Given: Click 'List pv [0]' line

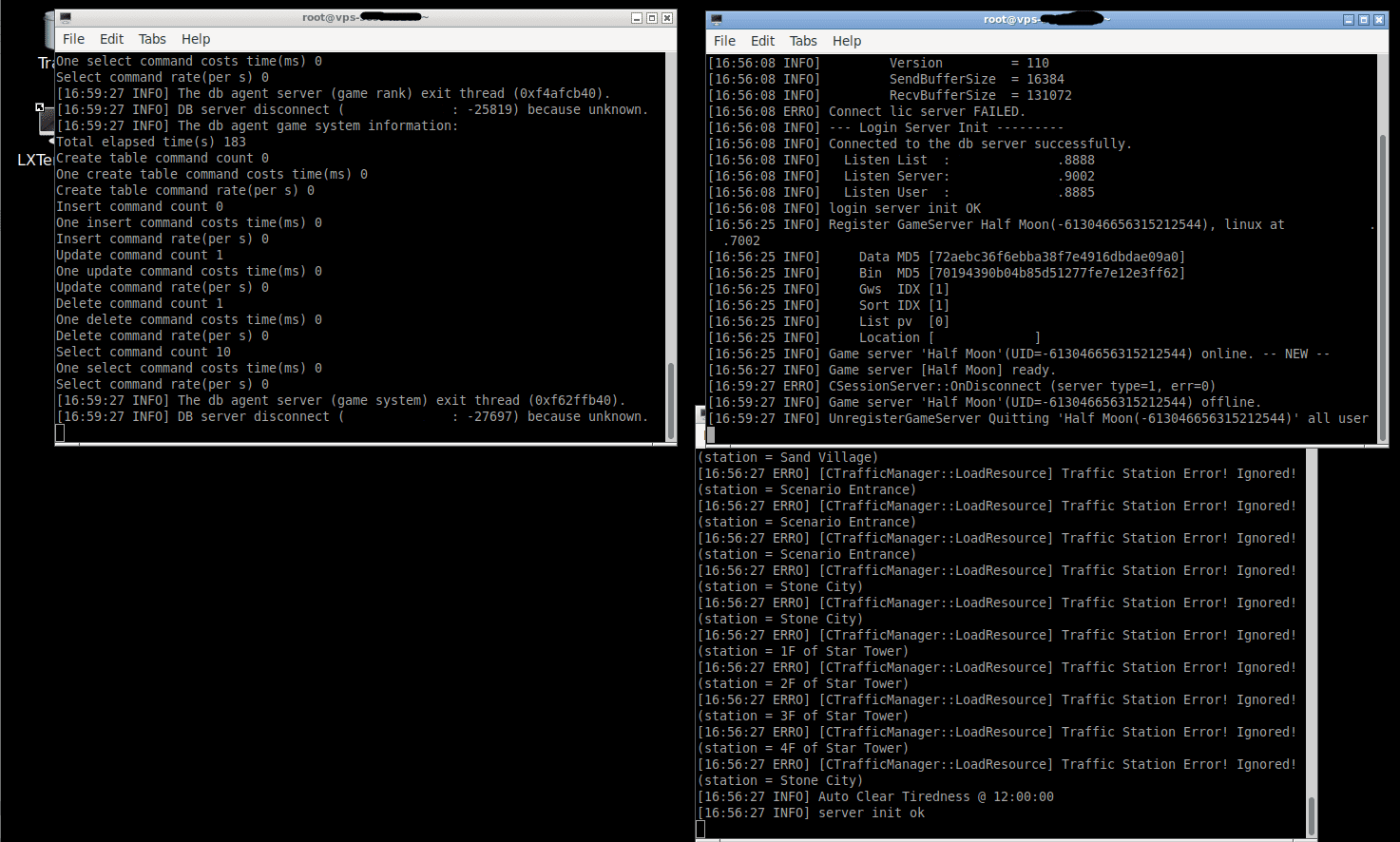Looking at the screenshot, I should pos(829,321).
